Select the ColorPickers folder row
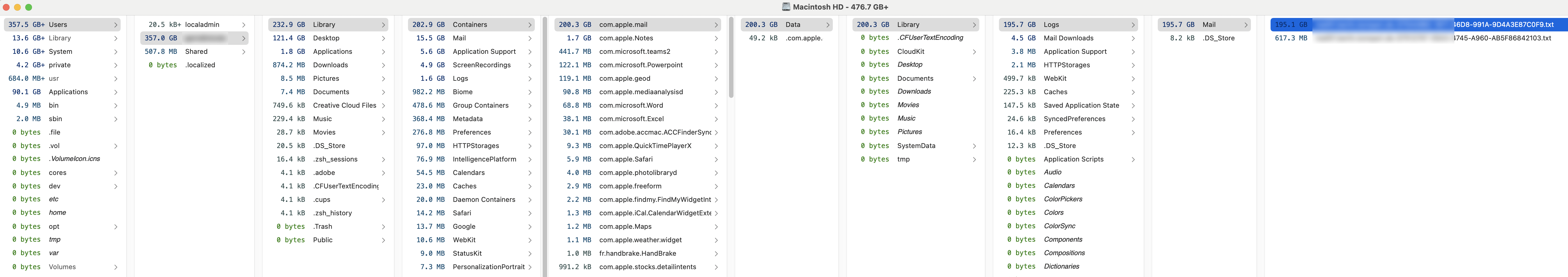 1068,199
